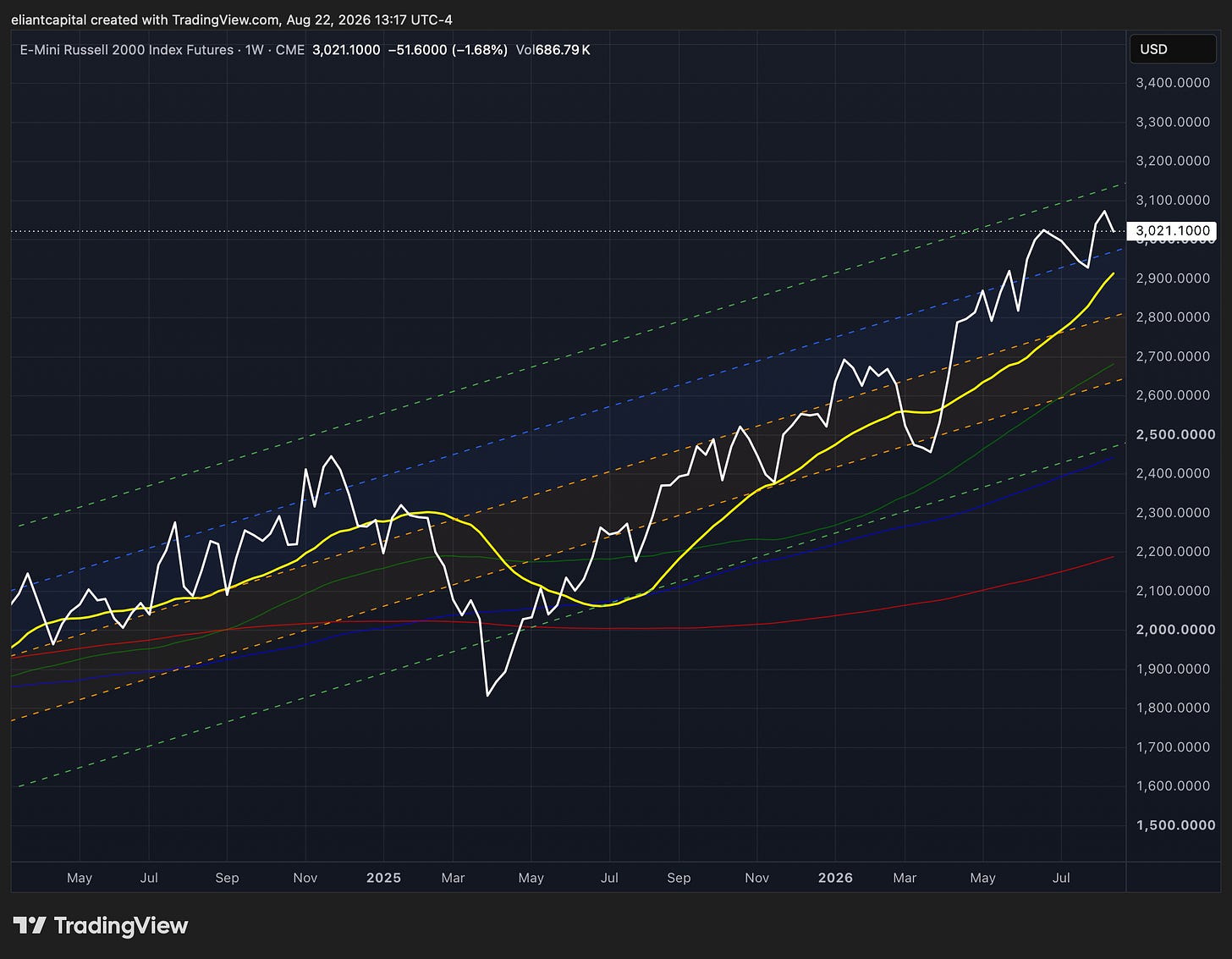Click the 2,900.0000 price axis label
This screenshot has width=1232, height=959.
(x=1173, y=278)
